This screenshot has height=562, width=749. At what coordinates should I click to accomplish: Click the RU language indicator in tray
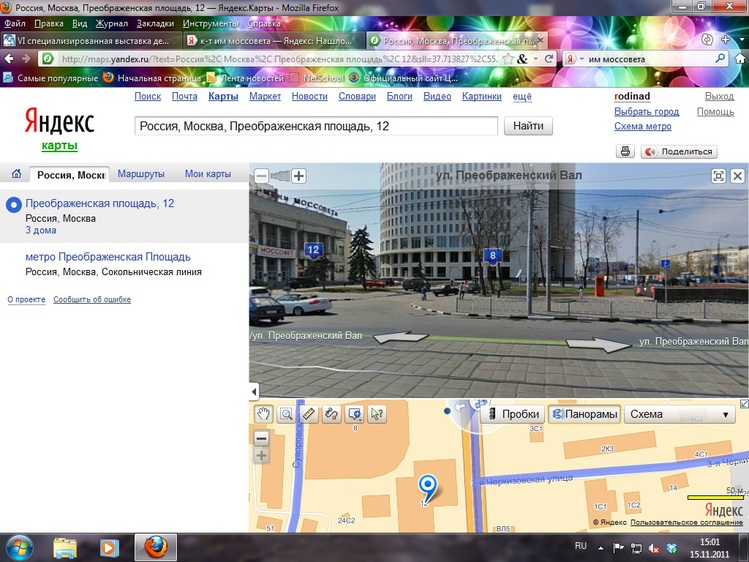[x=580, y=545]
